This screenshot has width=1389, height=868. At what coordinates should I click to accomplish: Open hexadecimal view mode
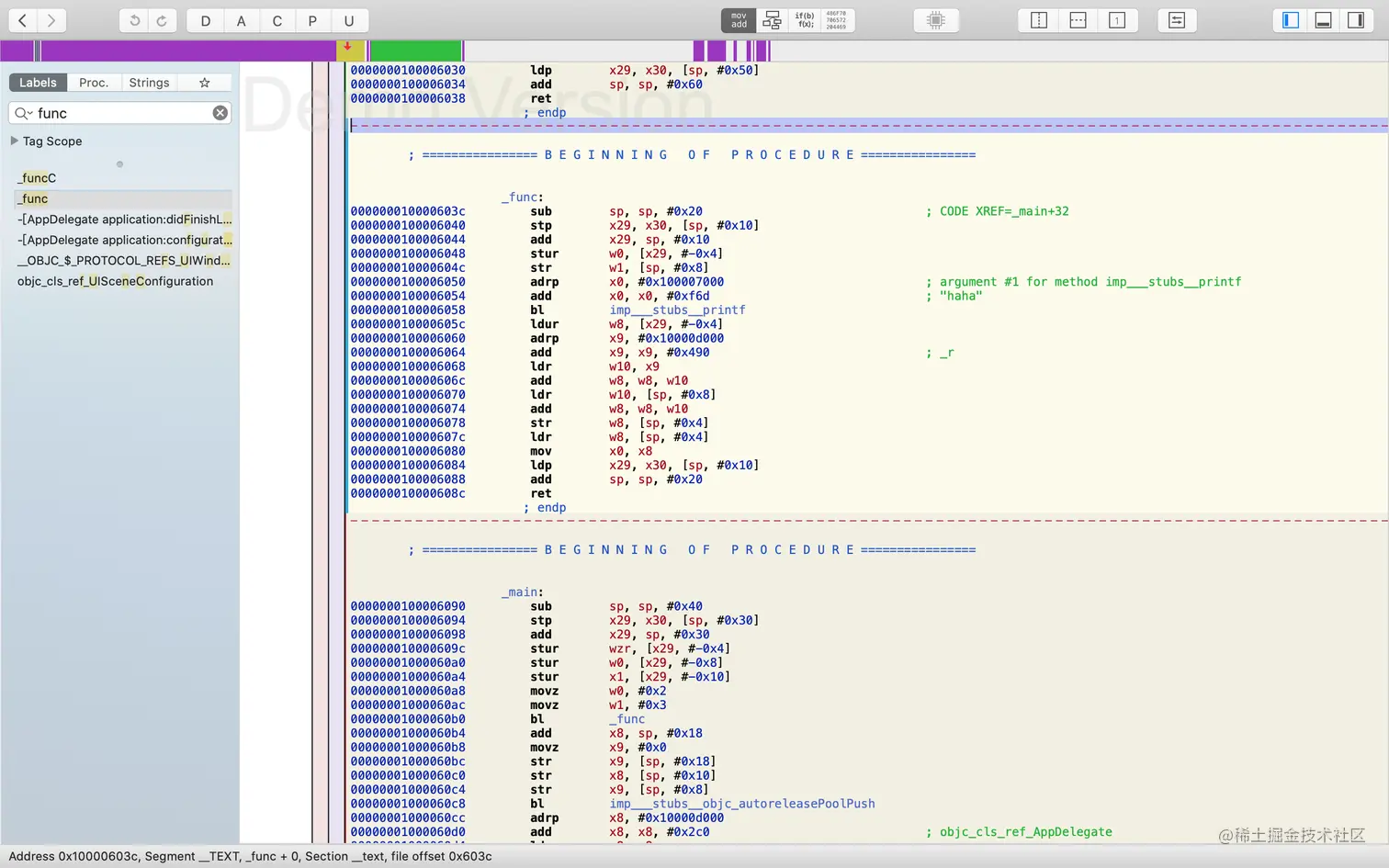(836, 20)
